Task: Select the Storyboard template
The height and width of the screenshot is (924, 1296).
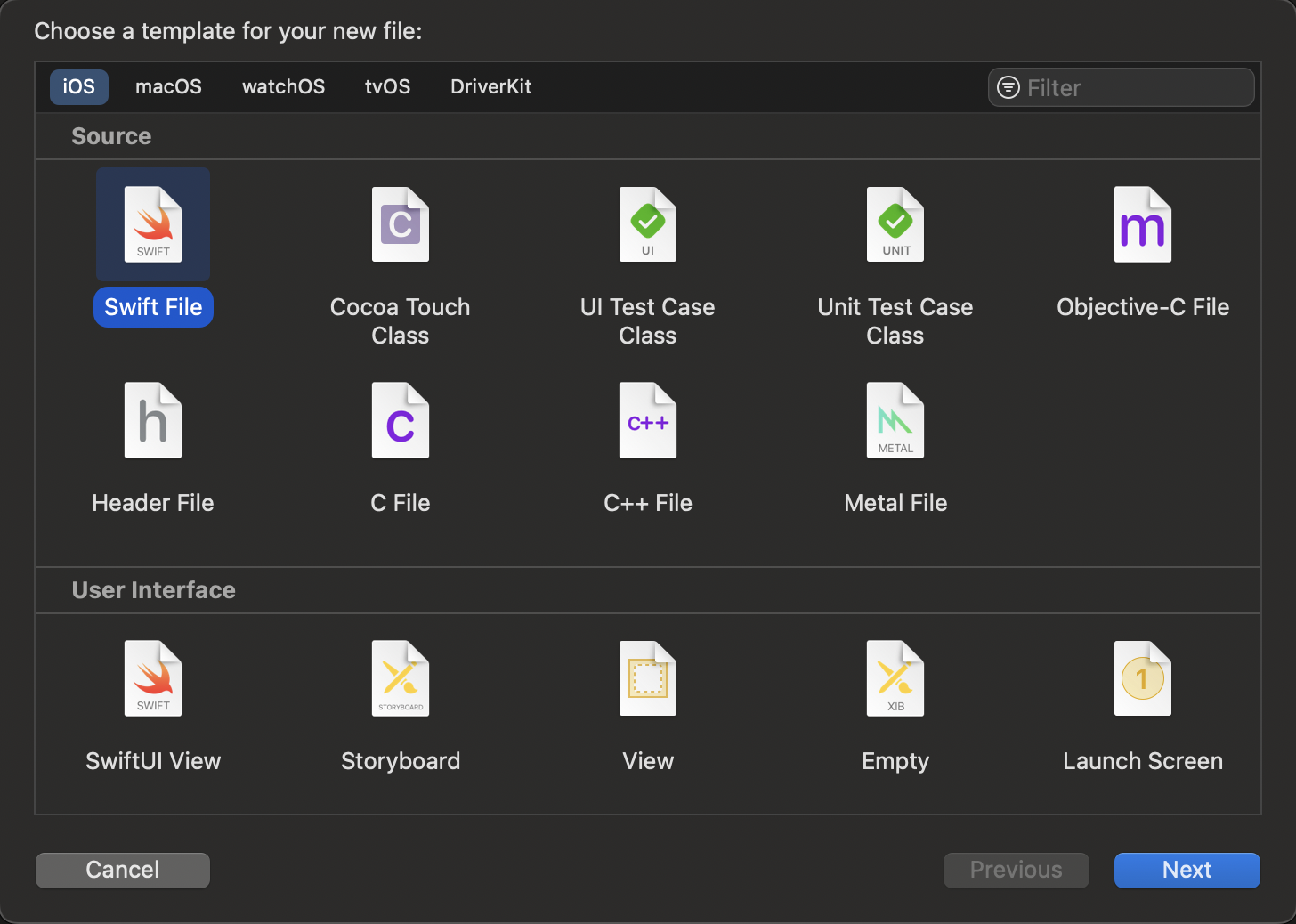Action: pyautogui.click(x=401, y=678)
